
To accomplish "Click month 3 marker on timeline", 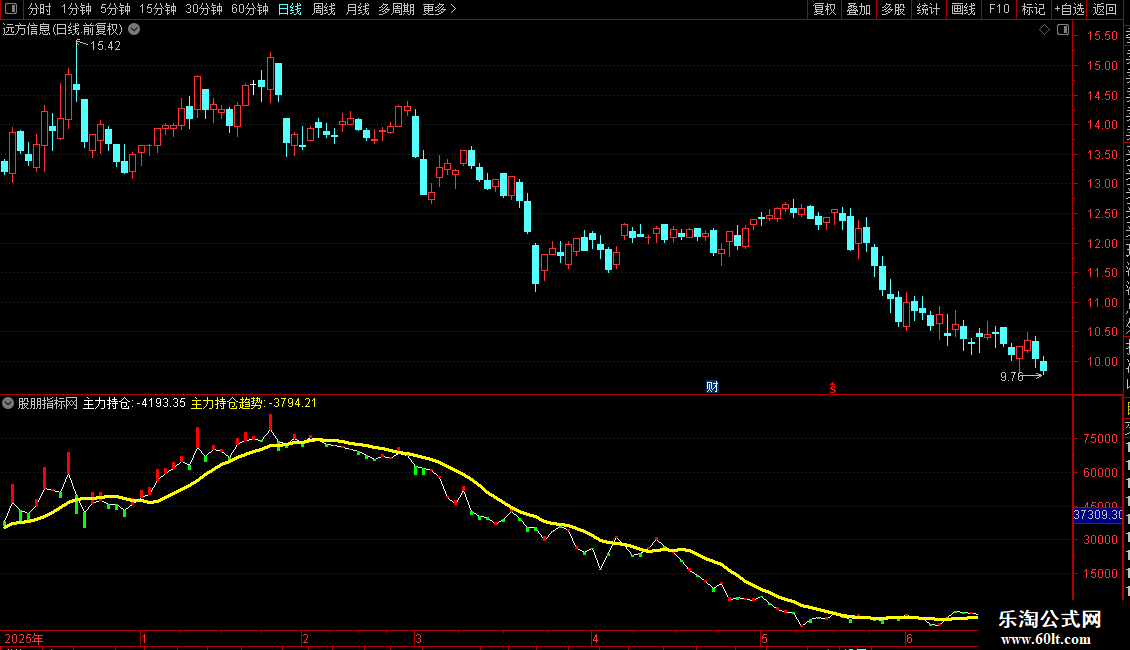I will (418, 638).
